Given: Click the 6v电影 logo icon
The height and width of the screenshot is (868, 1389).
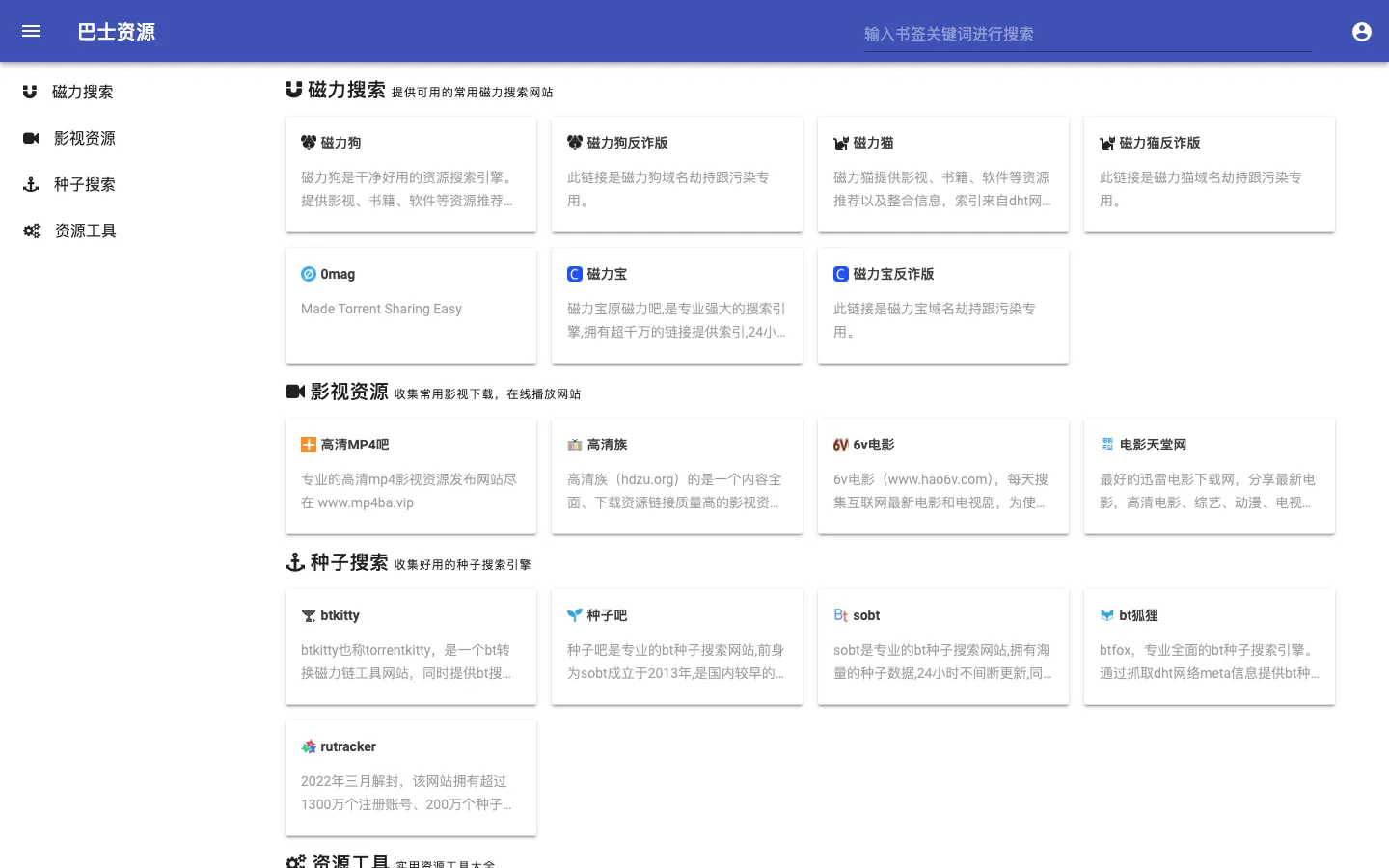Looking at the screenshot, I should tap(841, 445).
